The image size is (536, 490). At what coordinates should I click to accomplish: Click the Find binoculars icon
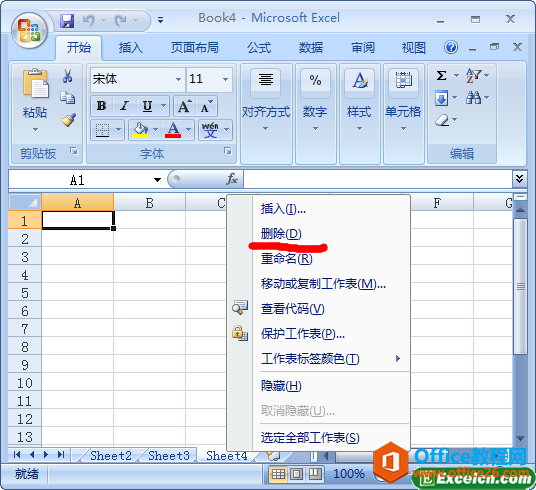pyautogui.click(x=473, y=98)
